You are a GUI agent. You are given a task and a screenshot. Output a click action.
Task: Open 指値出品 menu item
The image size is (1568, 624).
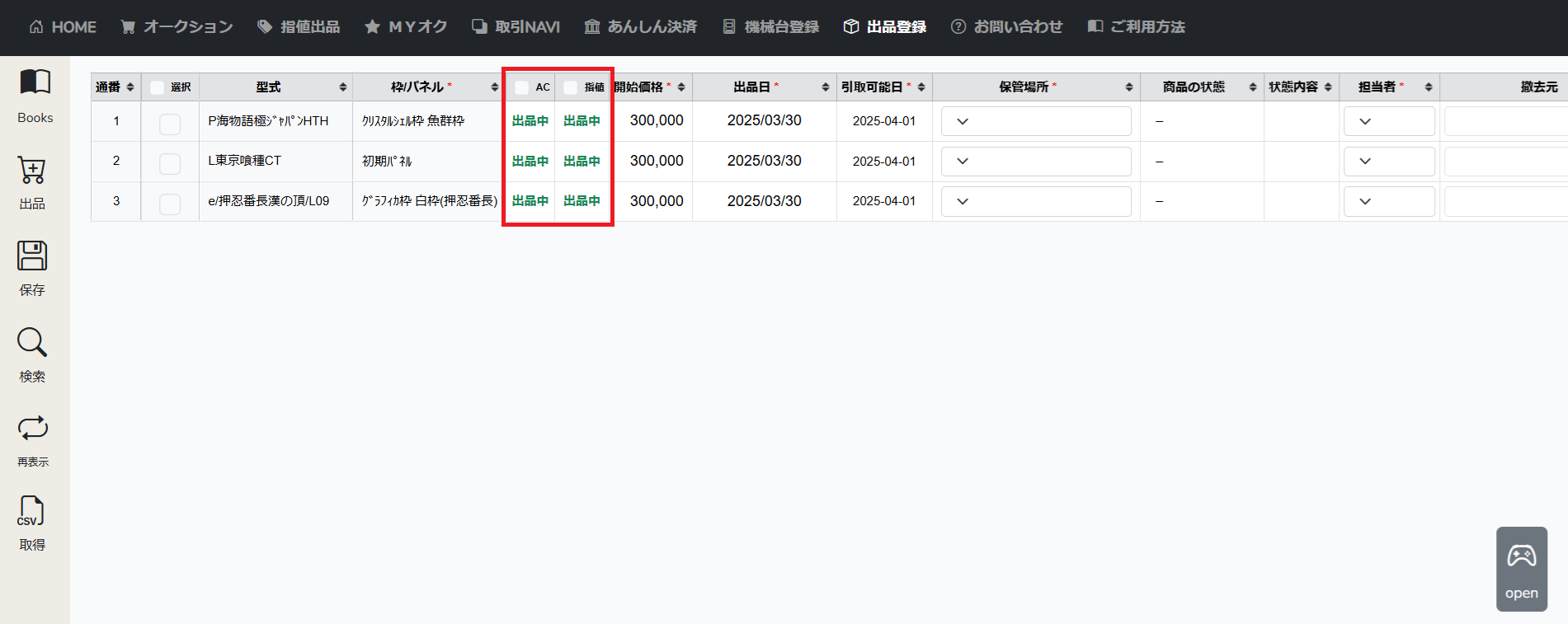coord(299,27)
